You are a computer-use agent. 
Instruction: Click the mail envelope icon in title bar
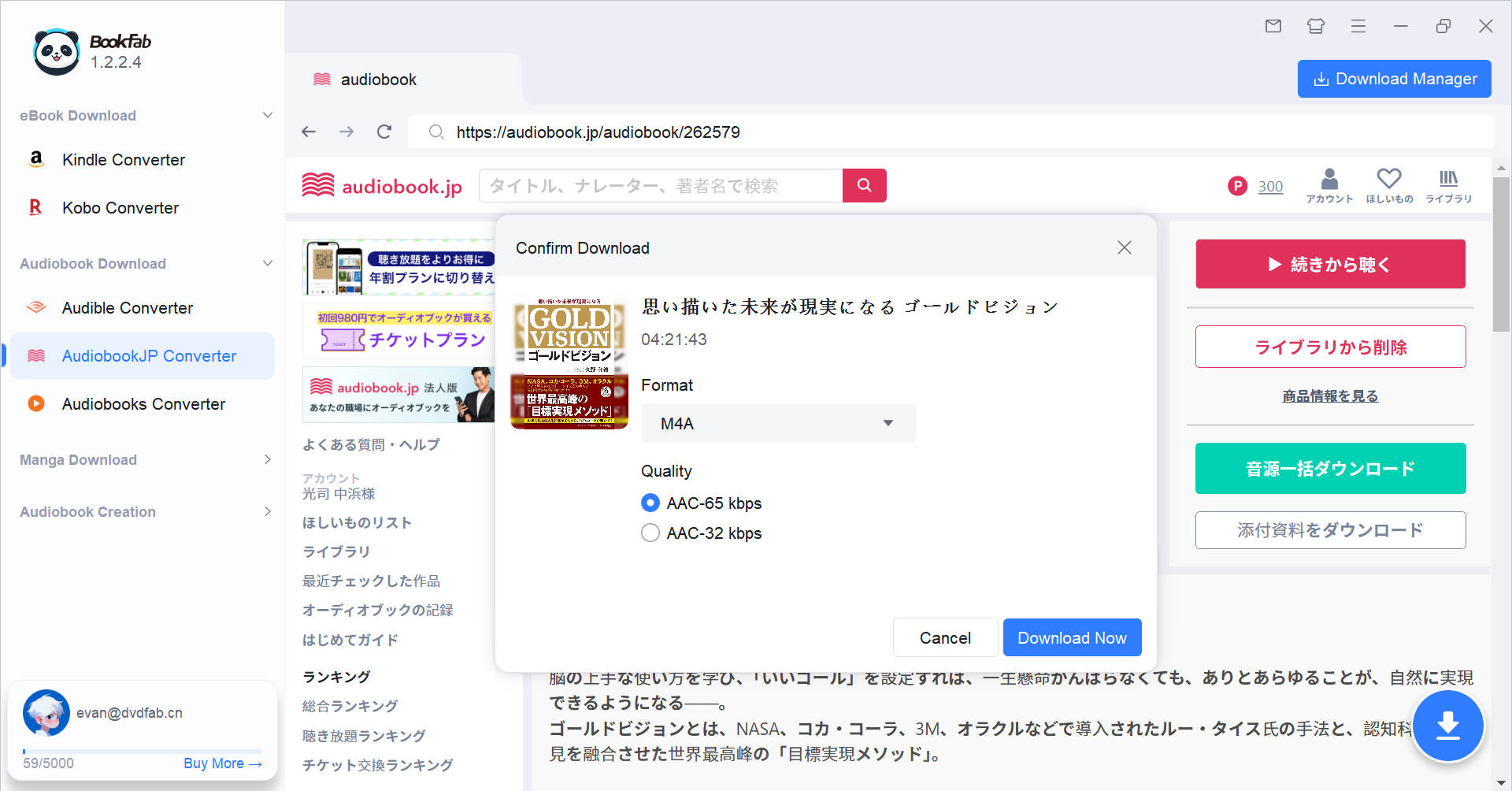pyautogui.click(x=1273, y=26)
